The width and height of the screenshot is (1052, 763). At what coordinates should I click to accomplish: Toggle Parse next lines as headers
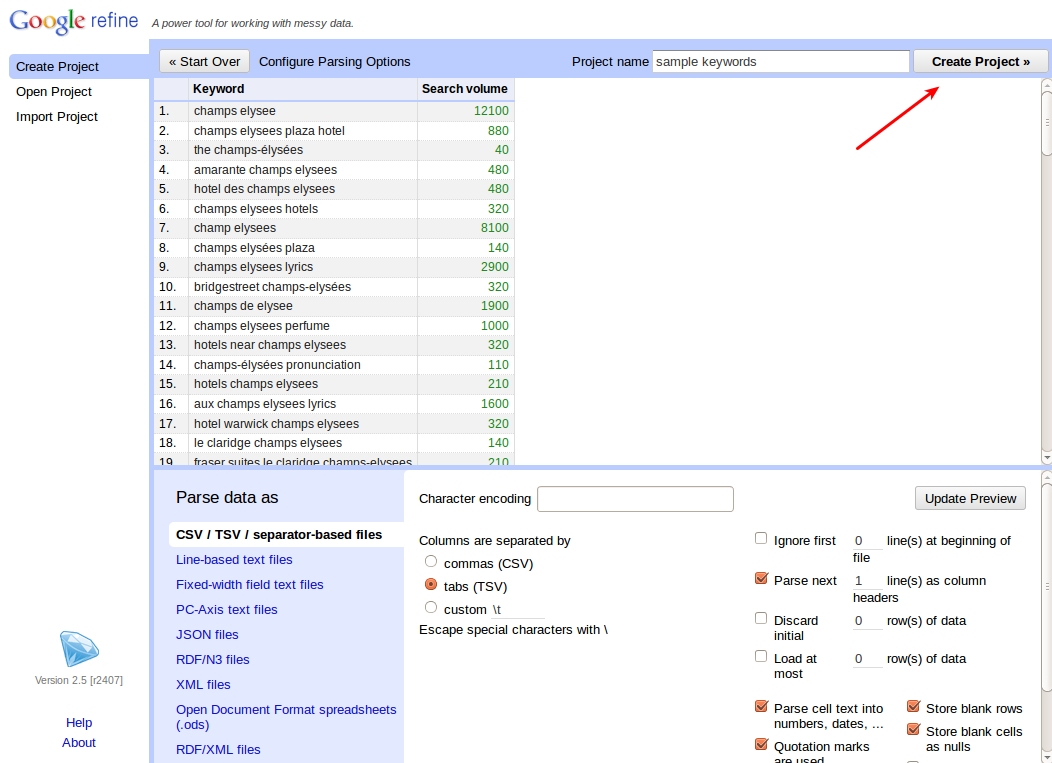point(761,578)
